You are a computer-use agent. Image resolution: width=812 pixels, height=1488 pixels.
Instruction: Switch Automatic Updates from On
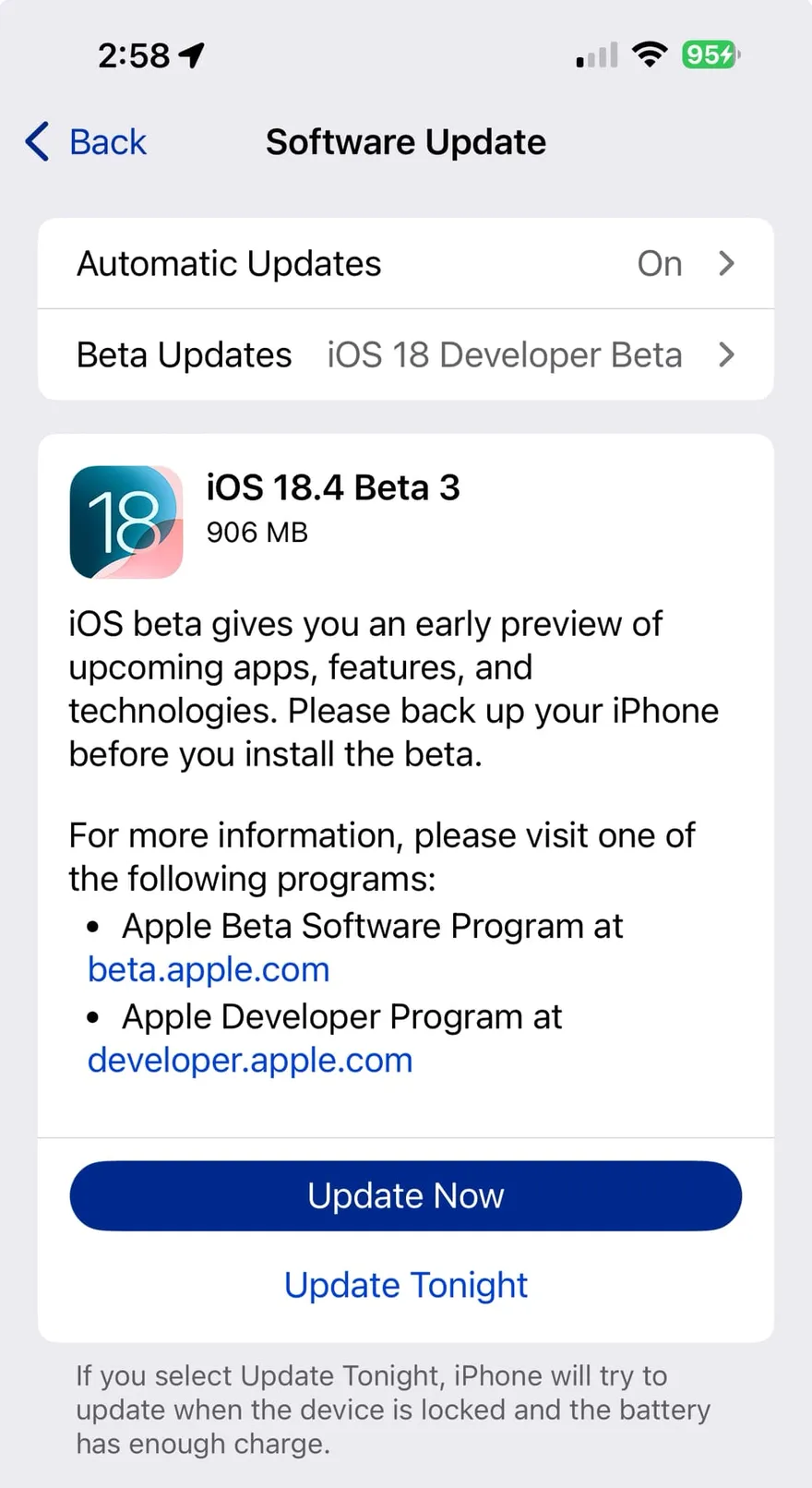(x=659, y=263)
